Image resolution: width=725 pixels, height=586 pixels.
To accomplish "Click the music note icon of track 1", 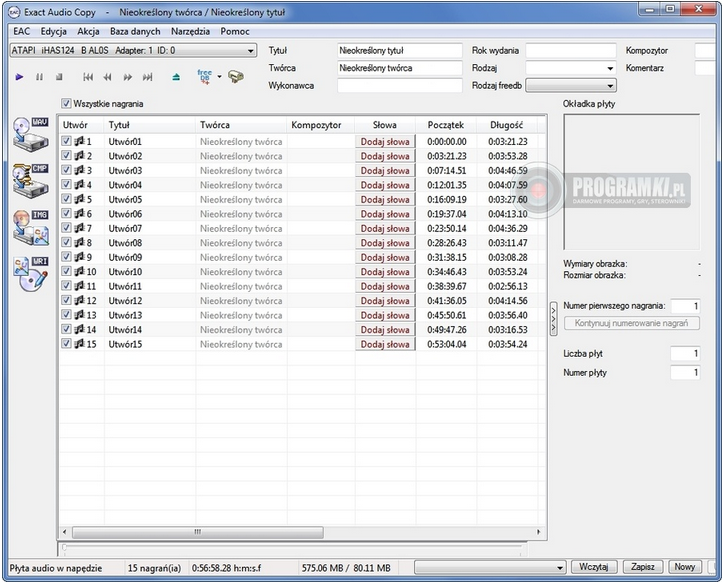I will [80, 141].
